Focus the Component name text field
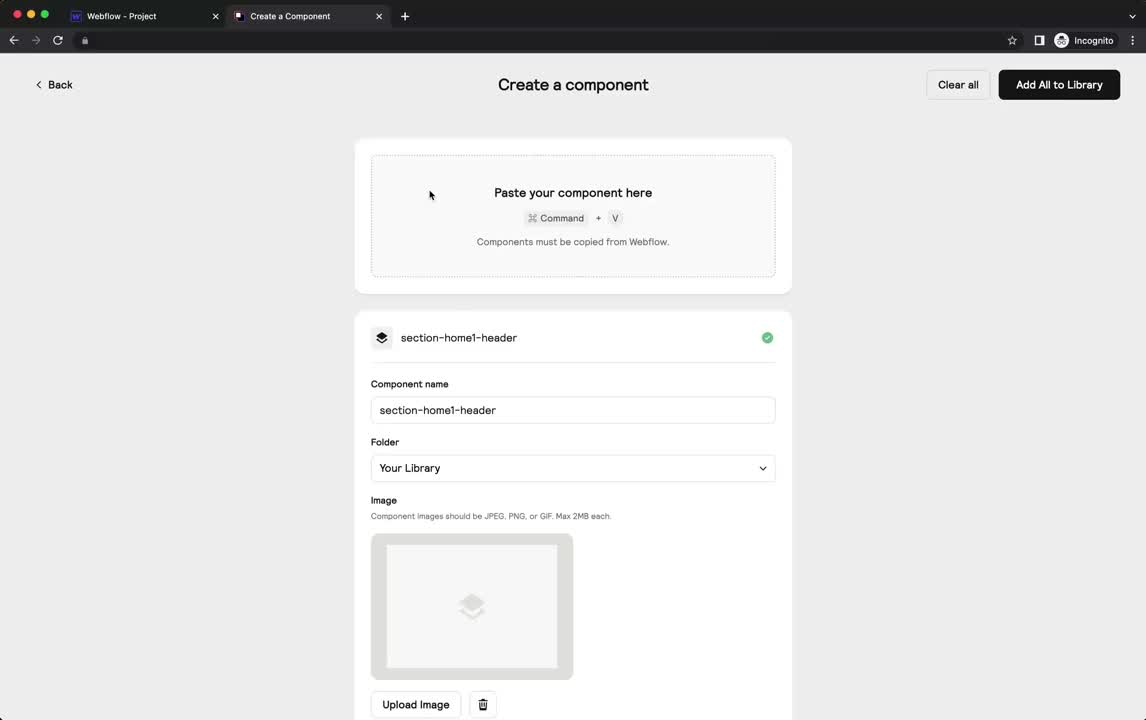This screenshot has height=720, width=1146. (x=572, y=410)
